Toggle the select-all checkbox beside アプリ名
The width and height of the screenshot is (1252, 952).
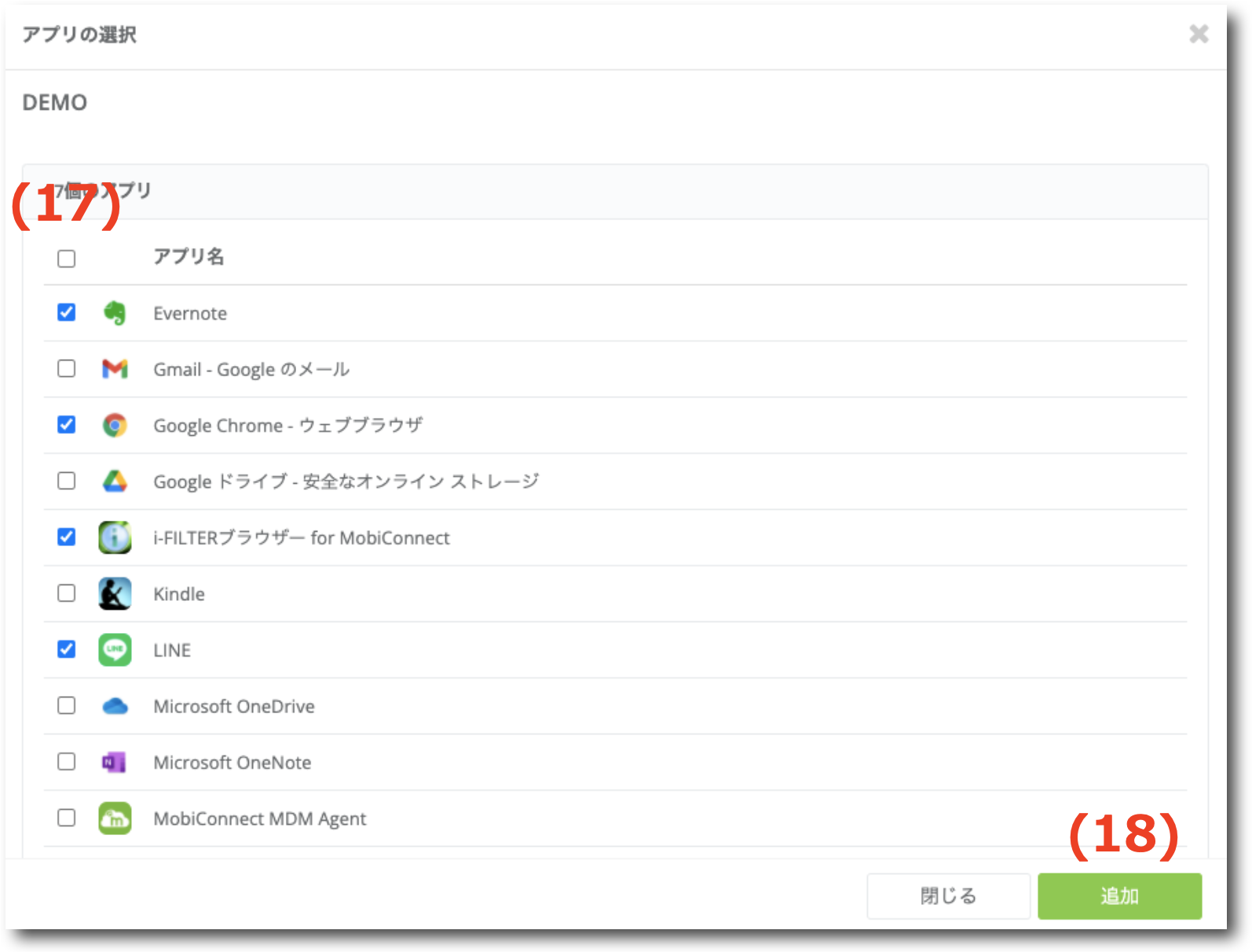[x=67, y=258]
